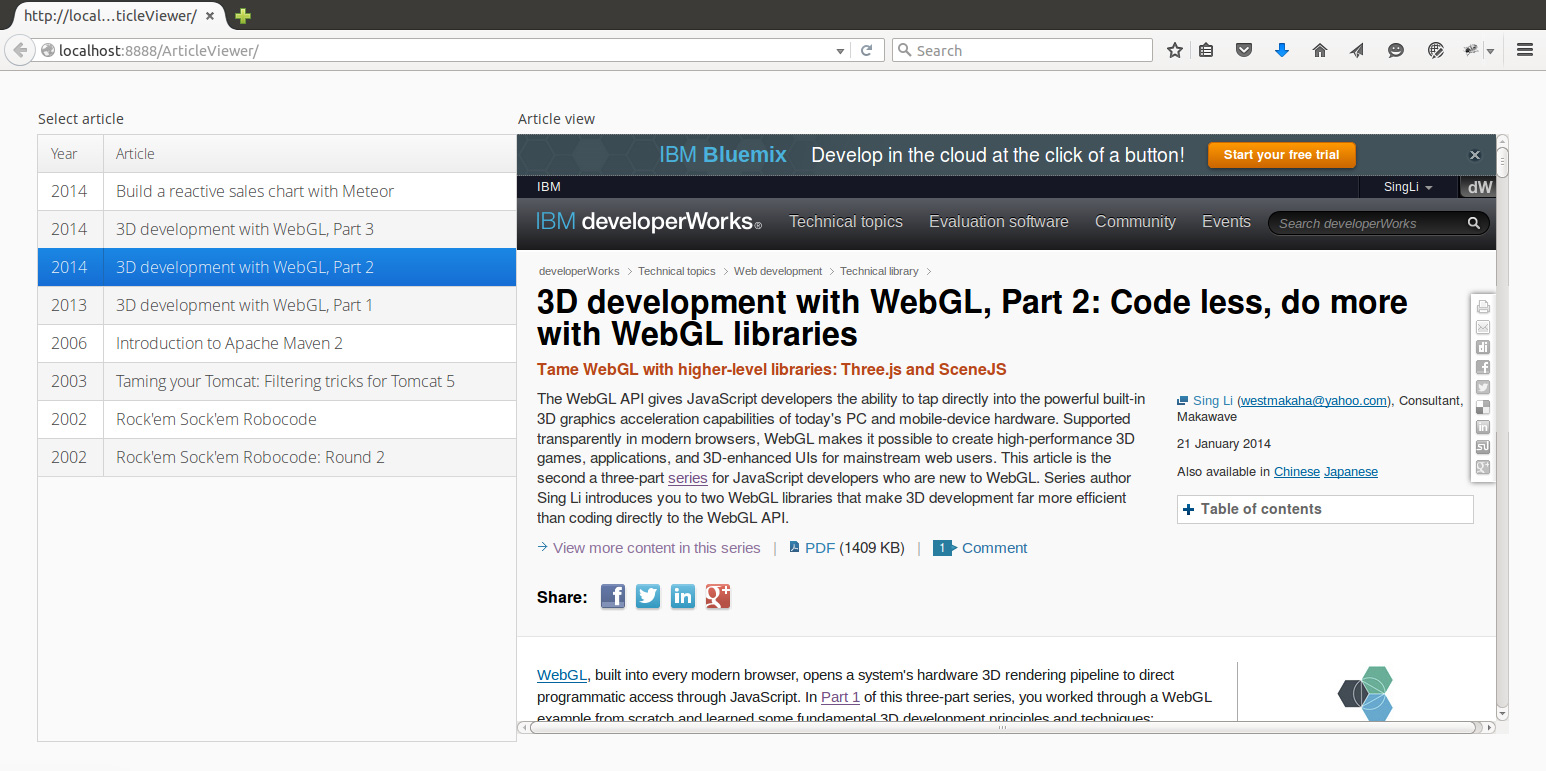Open the Community menu
Screen dimensions: 1546x771
[x=1135, y=222]
